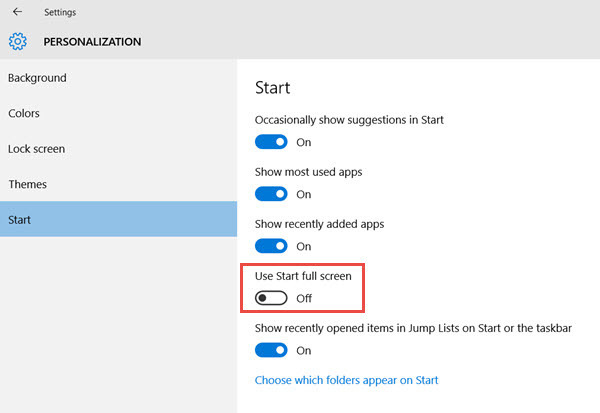Turn off recently opened Jump Lists switch
The width and height of the screenshot is (600, 413).
click(x=271, y=350)
